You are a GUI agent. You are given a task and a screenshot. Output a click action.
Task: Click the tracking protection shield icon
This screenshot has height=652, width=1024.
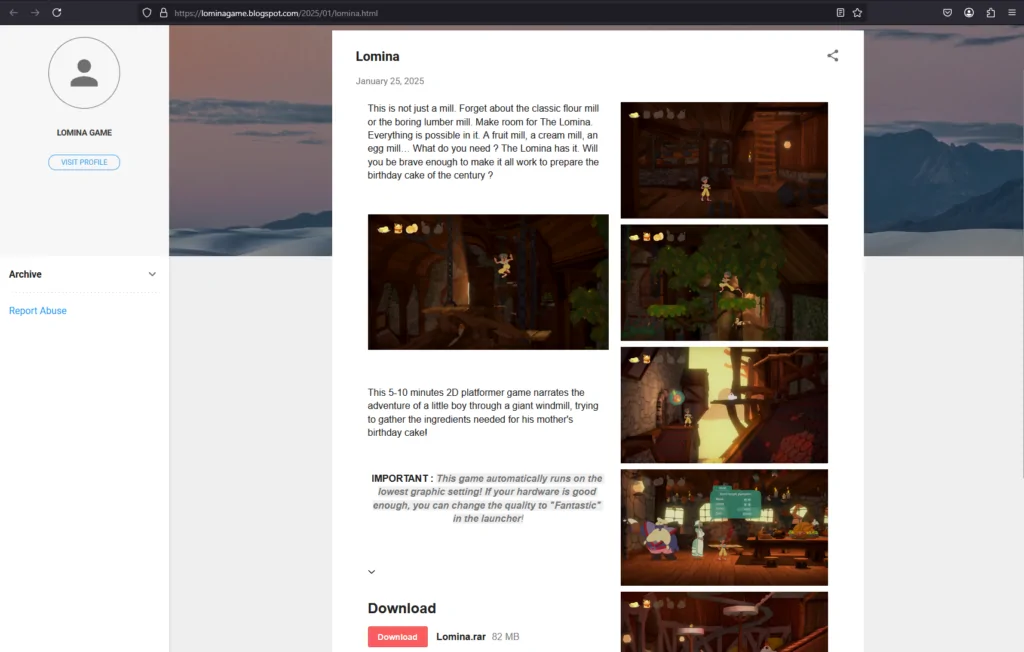click(x=147, y=13)
